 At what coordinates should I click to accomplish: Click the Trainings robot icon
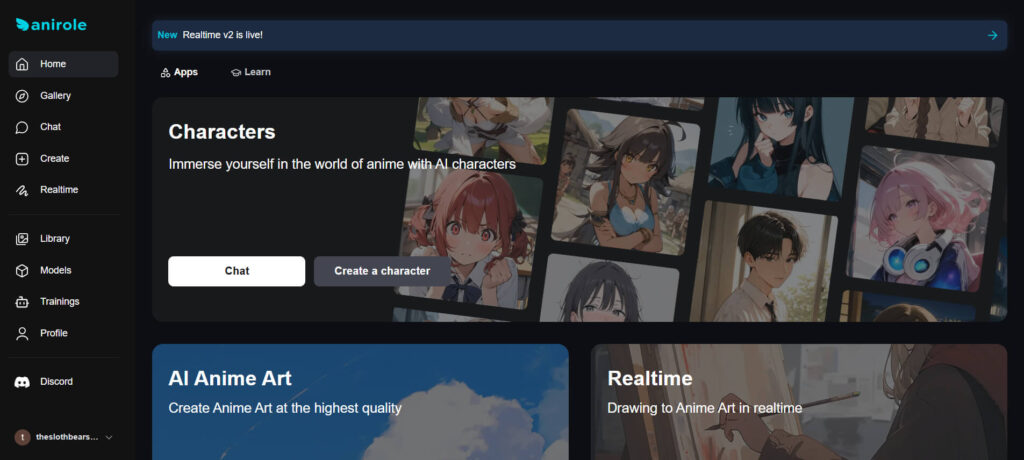coord(22,302)
